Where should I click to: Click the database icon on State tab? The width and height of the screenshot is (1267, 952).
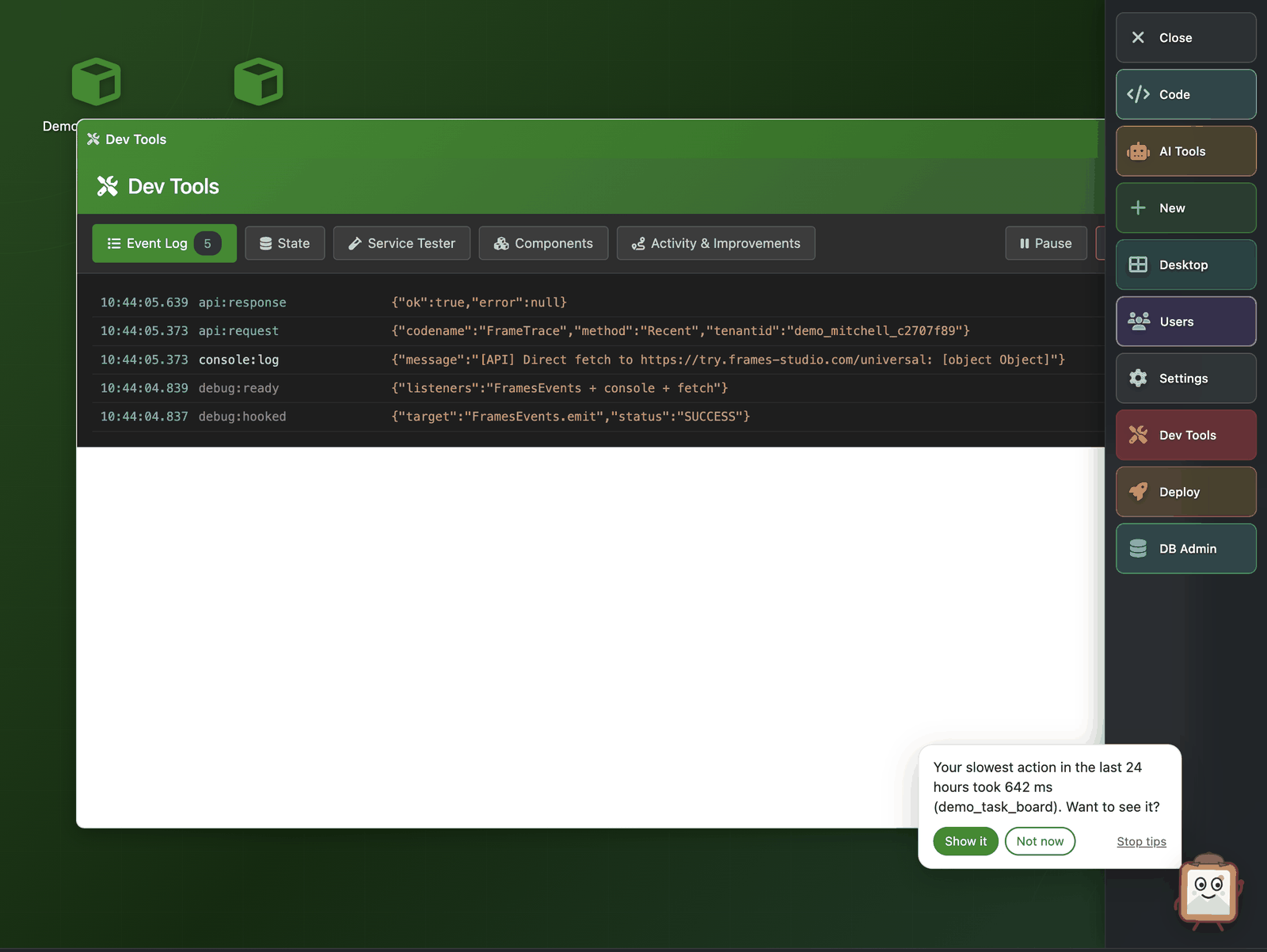pos(266,243)
